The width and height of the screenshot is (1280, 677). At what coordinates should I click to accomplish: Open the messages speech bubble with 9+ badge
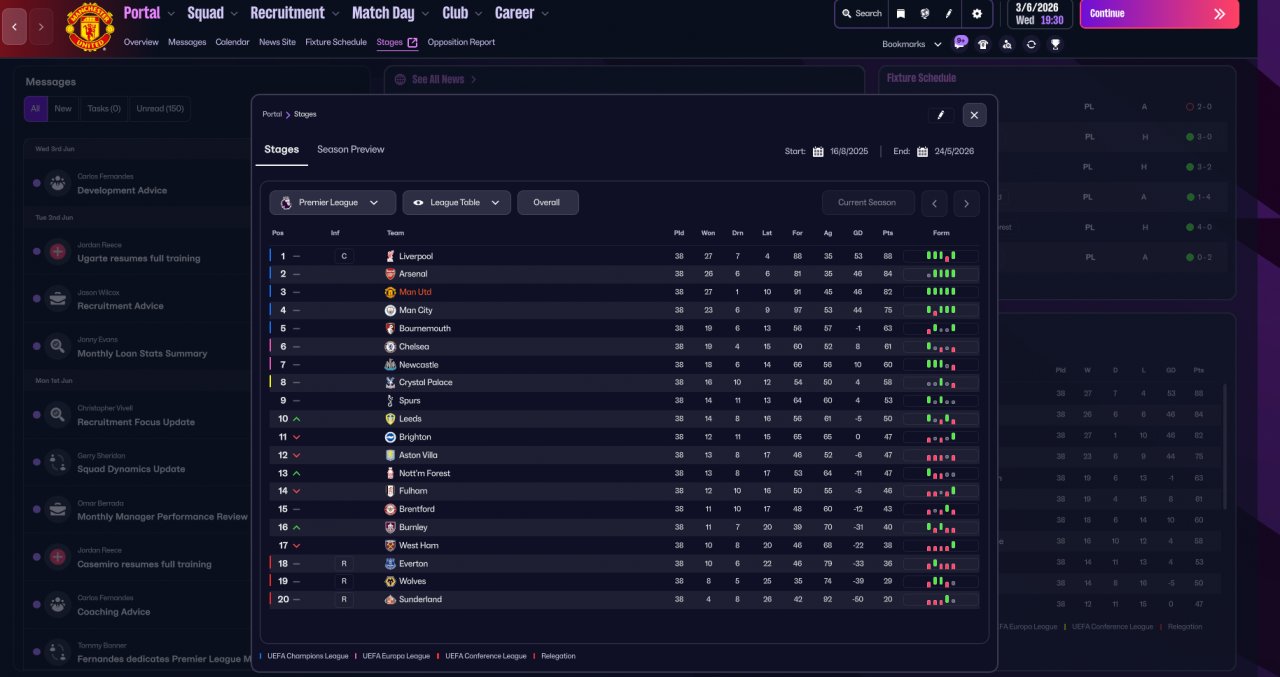pos(961,42)
